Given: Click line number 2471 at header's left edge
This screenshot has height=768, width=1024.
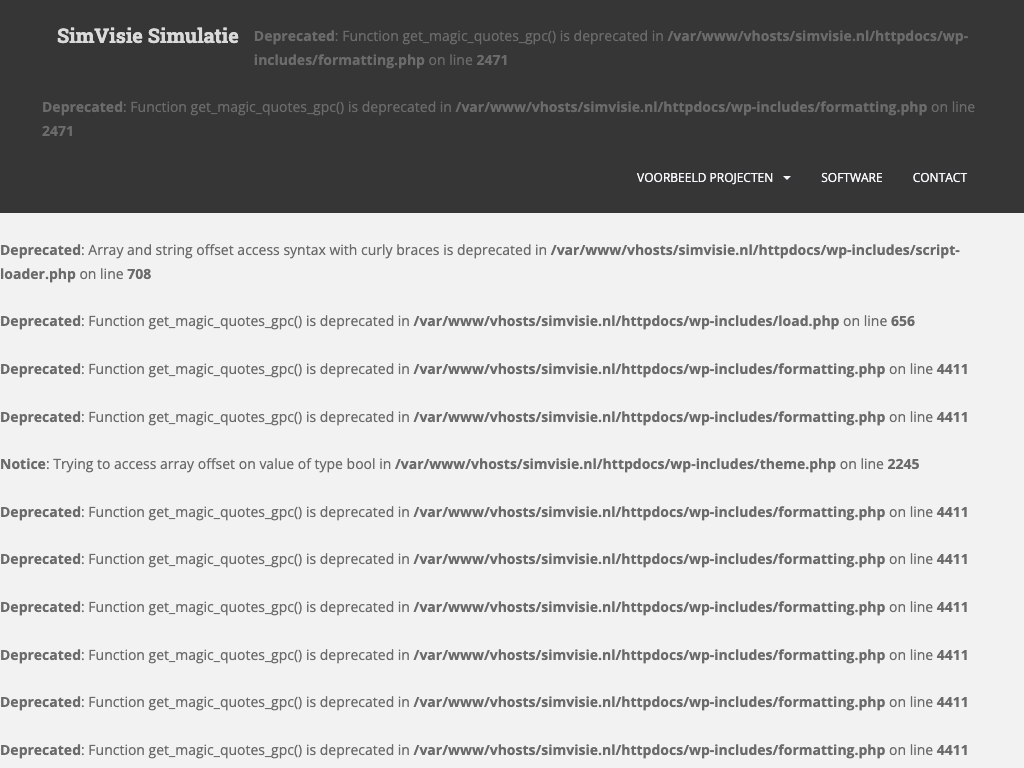Looking at the screenshot, I should pyautogui.click(x=57, y=131).
